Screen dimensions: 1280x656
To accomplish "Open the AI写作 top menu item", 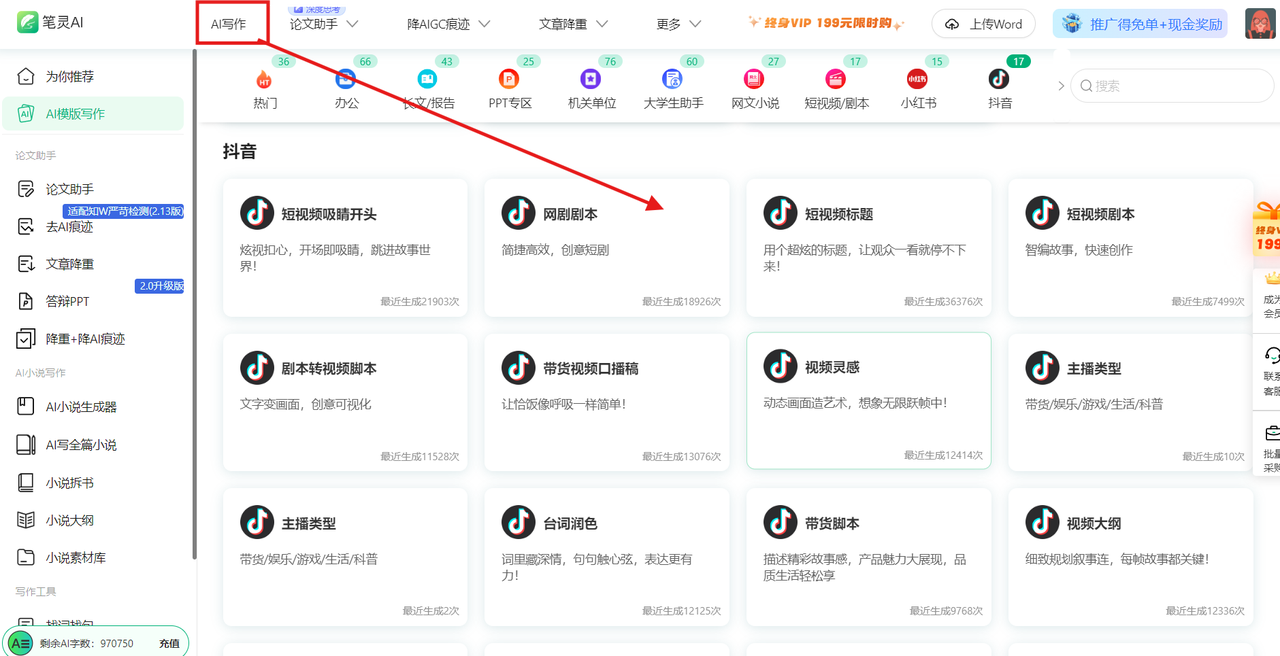I will tap(229, 24).
